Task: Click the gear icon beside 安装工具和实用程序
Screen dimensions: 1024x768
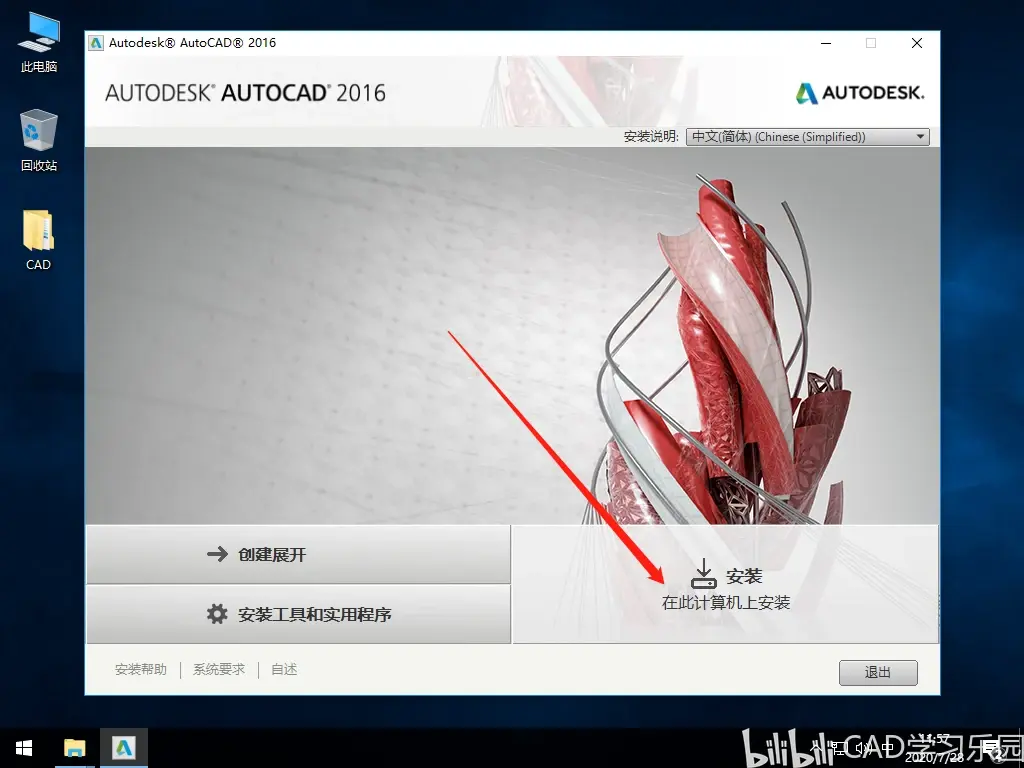Action: 217,614
